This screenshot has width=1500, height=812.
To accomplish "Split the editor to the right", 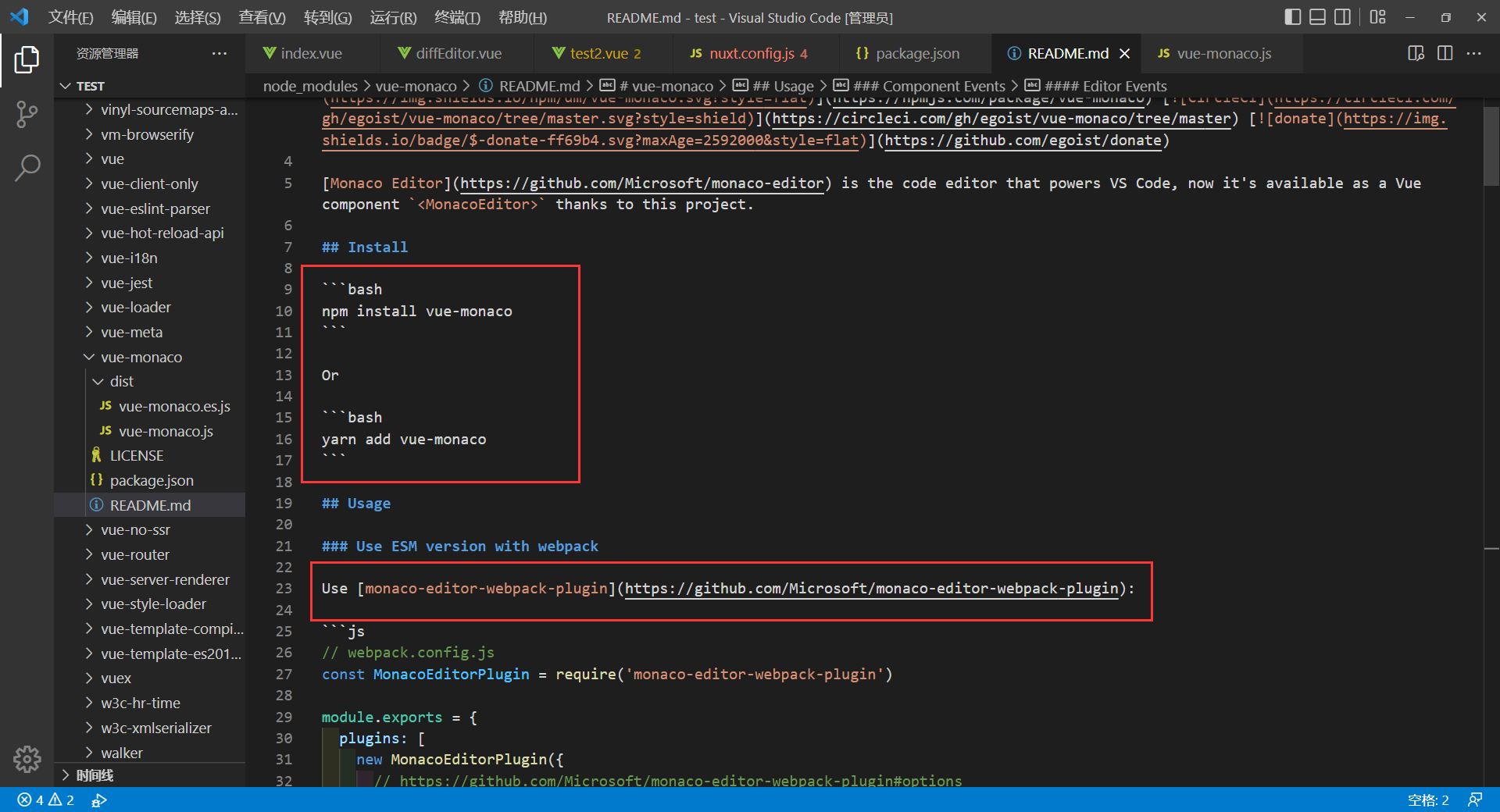I will click(x=1445, y=53).
